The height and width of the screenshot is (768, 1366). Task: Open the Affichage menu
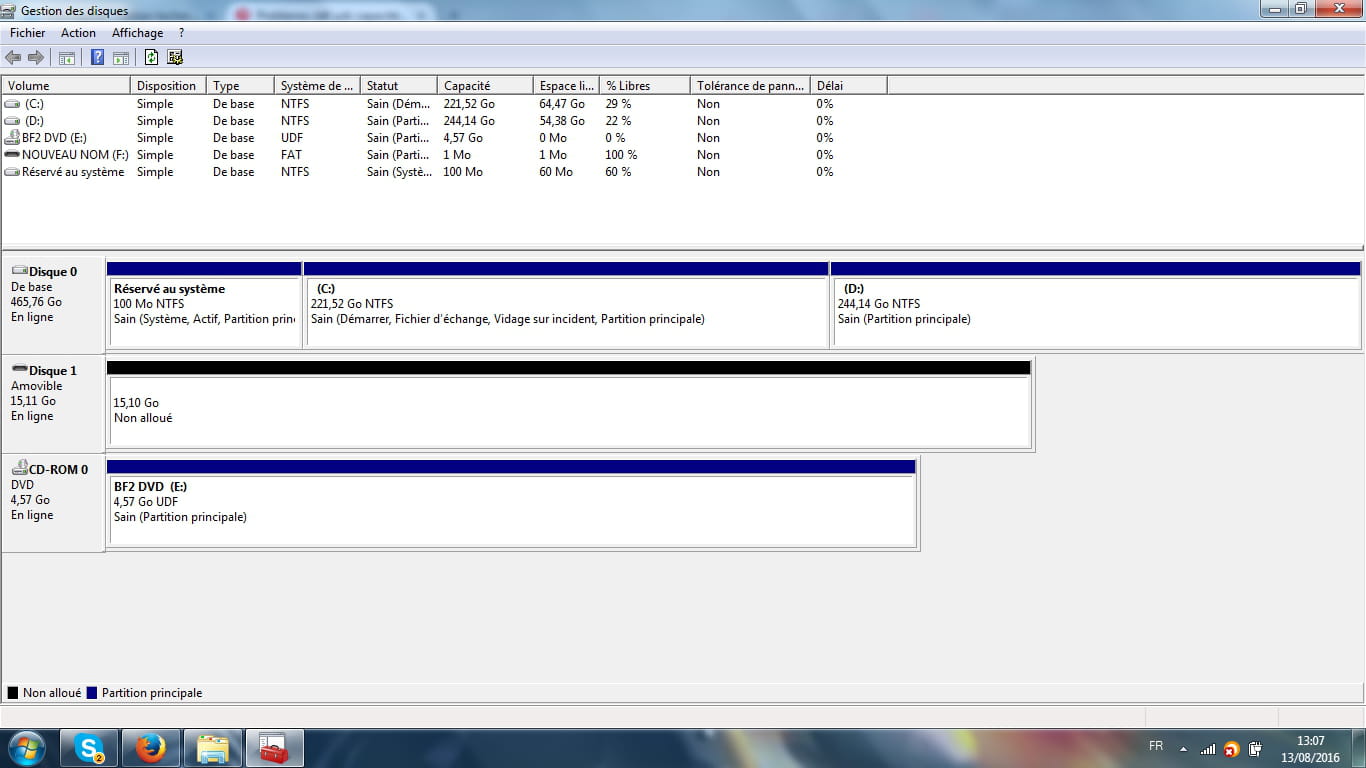pyautogui.click(x=137, y=33)
